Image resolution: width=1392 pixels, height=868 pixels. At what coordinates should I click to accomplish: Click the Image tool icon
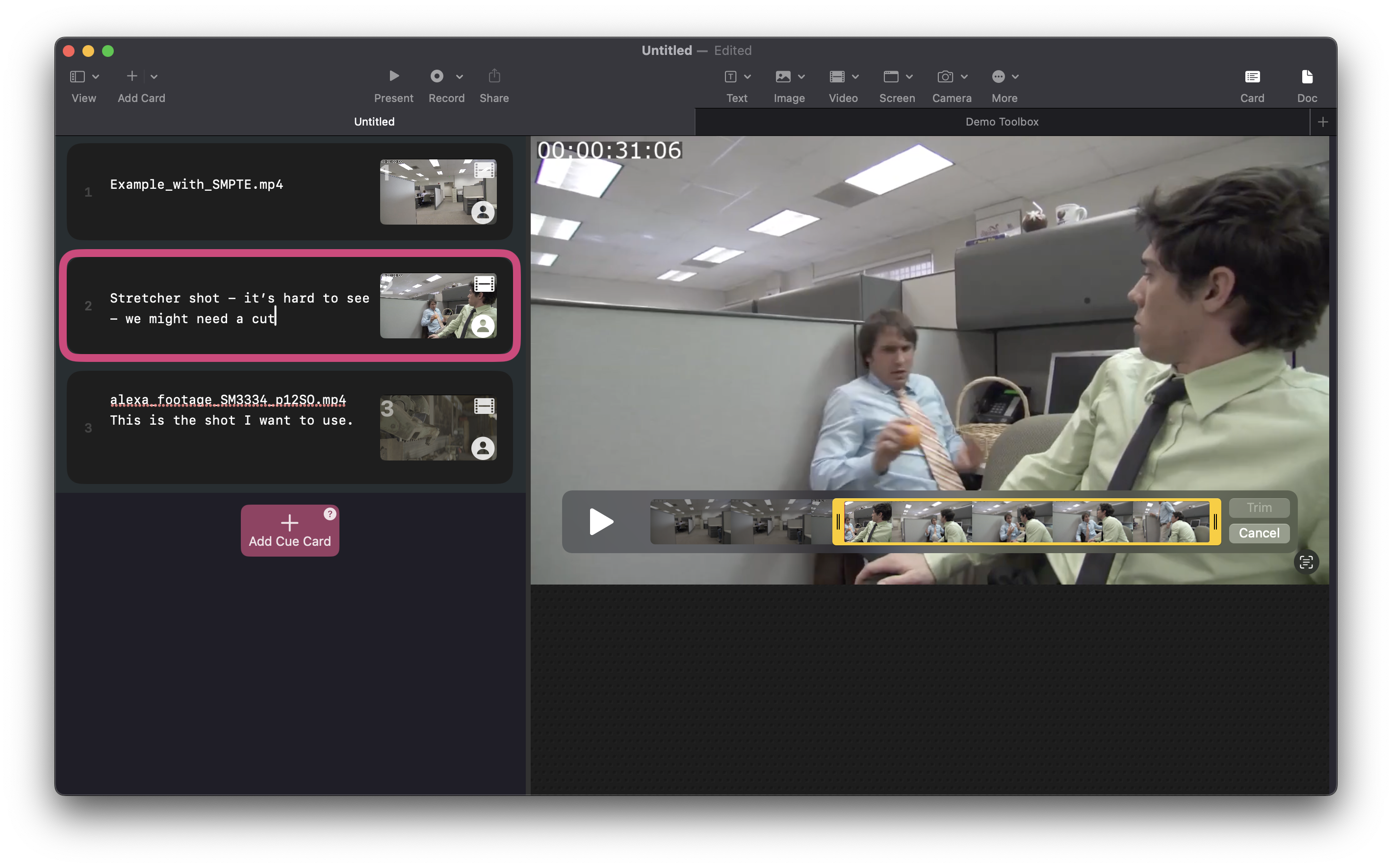coord(783,77)
